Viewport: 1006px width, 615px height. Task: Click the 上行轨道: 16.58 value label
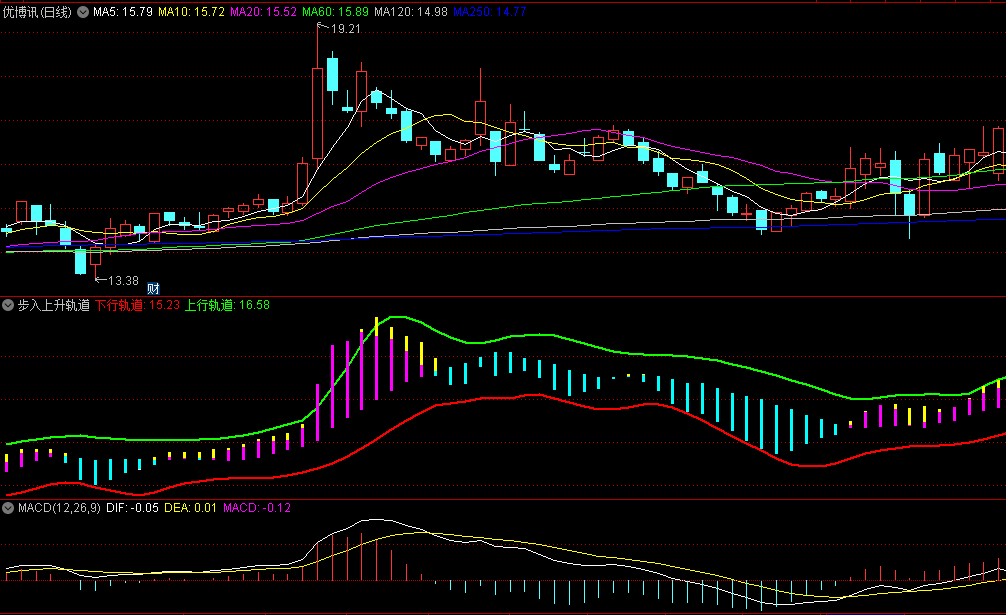[x=227, y=305]
